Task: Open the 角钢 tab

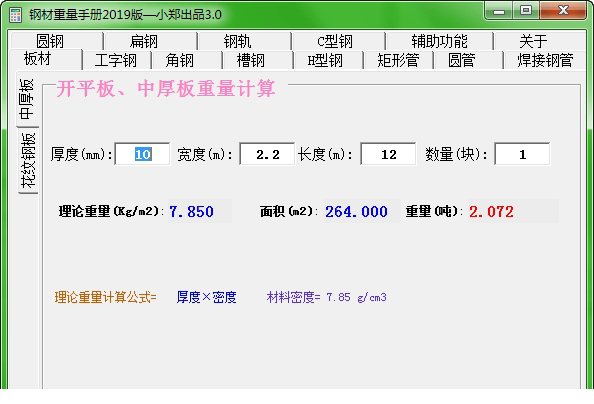Action: point(186,60)
